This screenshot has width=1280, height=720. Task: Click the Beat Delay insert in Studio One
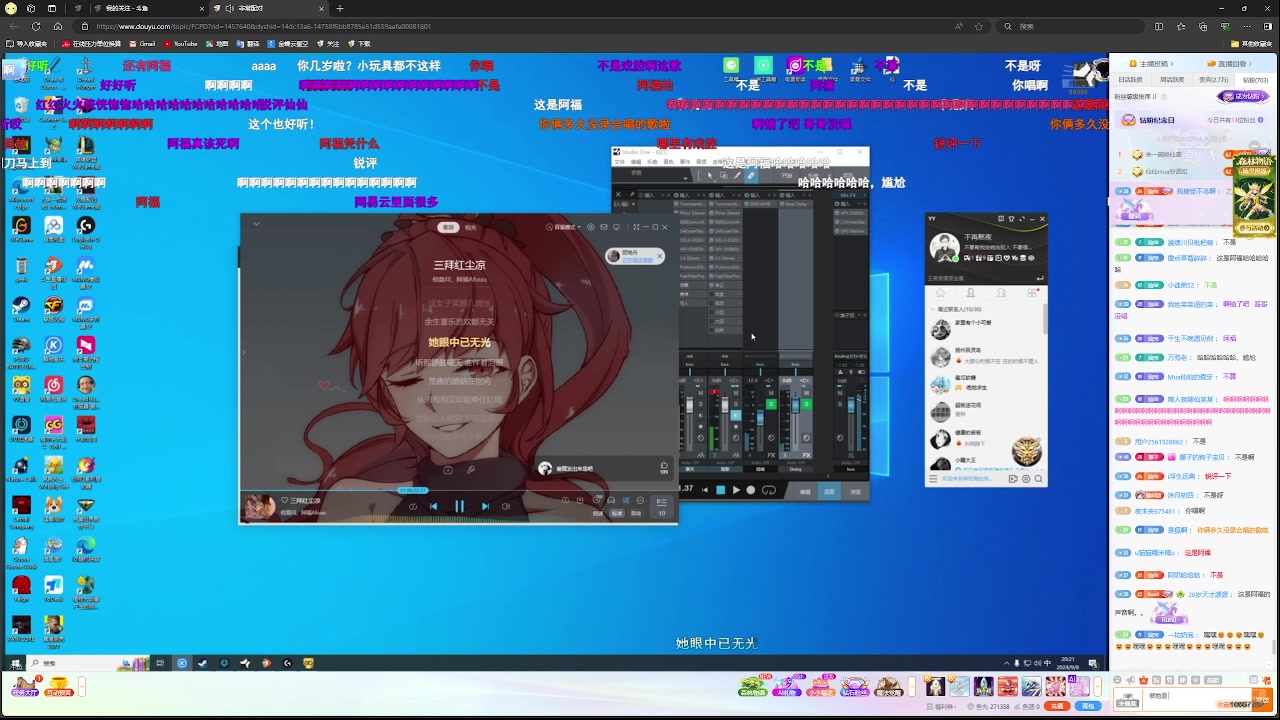tap(797, 204)
